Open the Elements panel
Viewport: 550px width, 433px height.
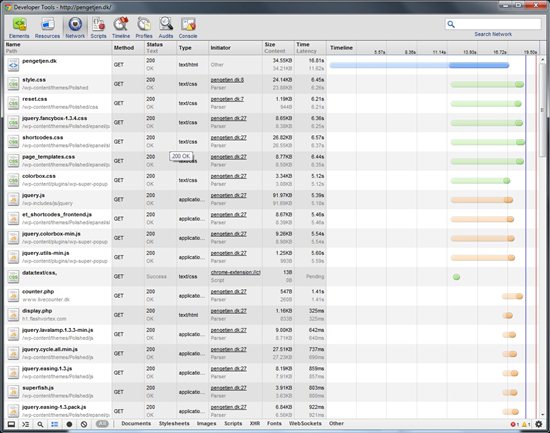(x=19, y=28)
